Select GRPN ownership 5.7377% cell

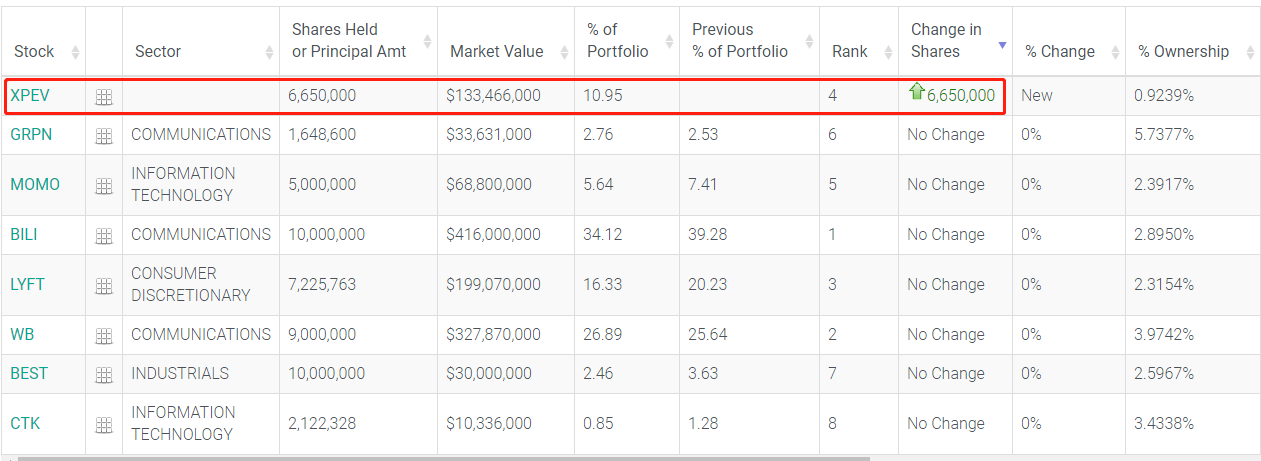pyautogui.click(x=1164, y=134)
